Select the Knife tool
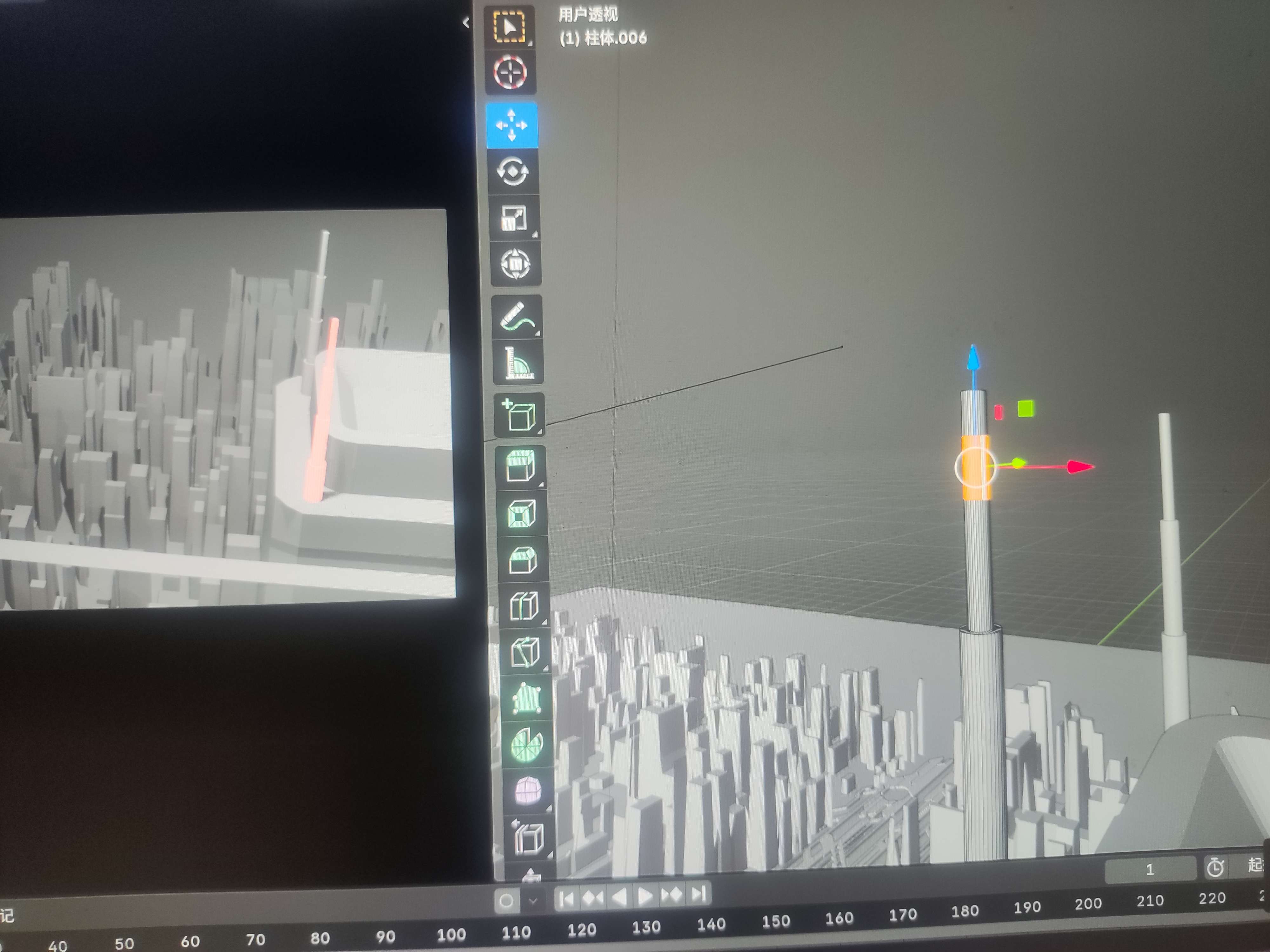The width and height of the screenshot is (1270, 952). pyautogui.click(x=525, y=652)
